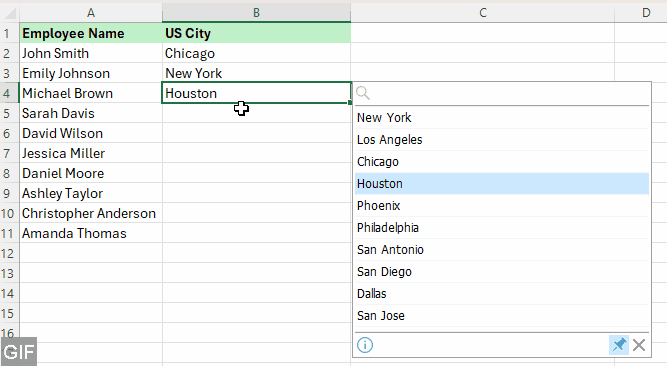The image size is (667, 366).
Task: Select the John Smith cell
Action: click(x=91, y=53)
